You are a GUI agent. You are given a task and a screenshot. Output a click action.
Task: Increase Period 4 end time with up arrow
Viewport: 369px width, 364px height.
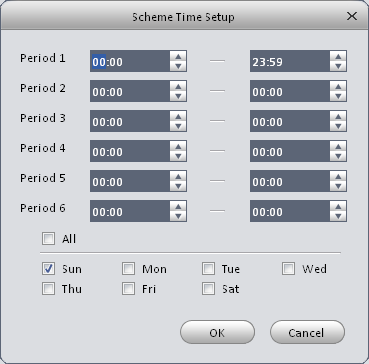pos(338,146)
